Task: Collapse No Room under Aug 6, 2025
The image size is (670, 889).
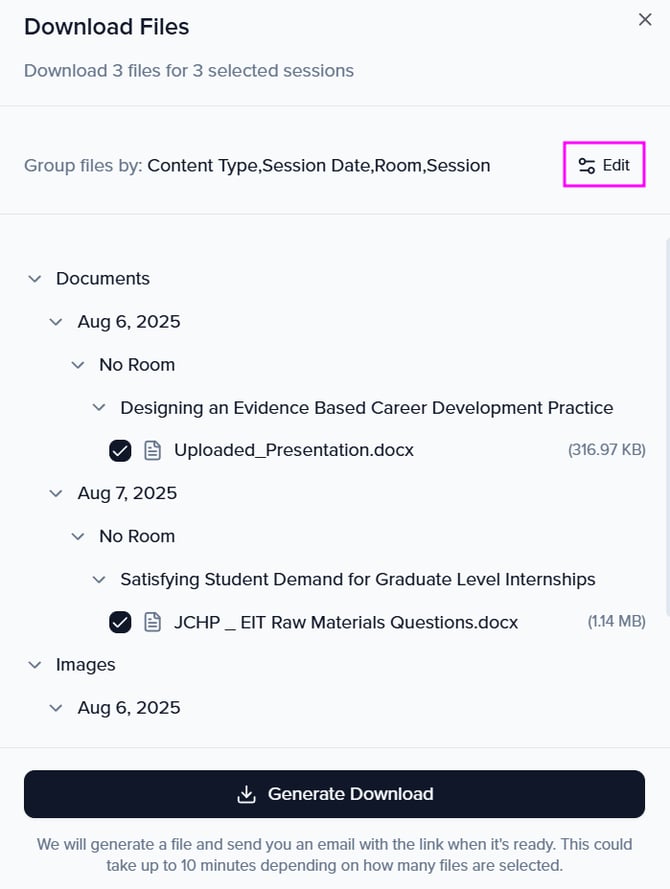Action: tap(78, 365)
